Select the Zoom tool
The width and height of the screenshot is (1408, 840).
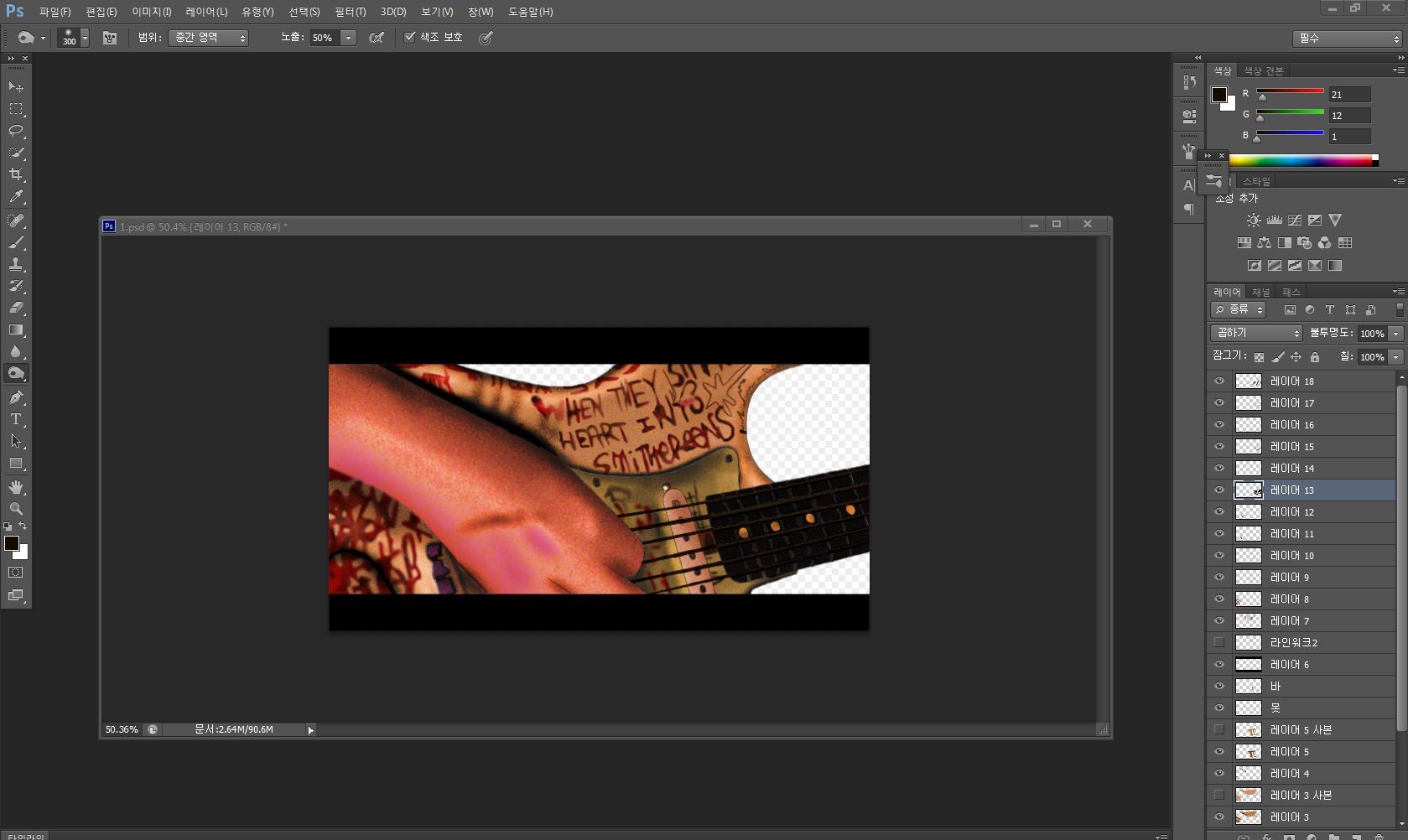[x=16, y=509]
